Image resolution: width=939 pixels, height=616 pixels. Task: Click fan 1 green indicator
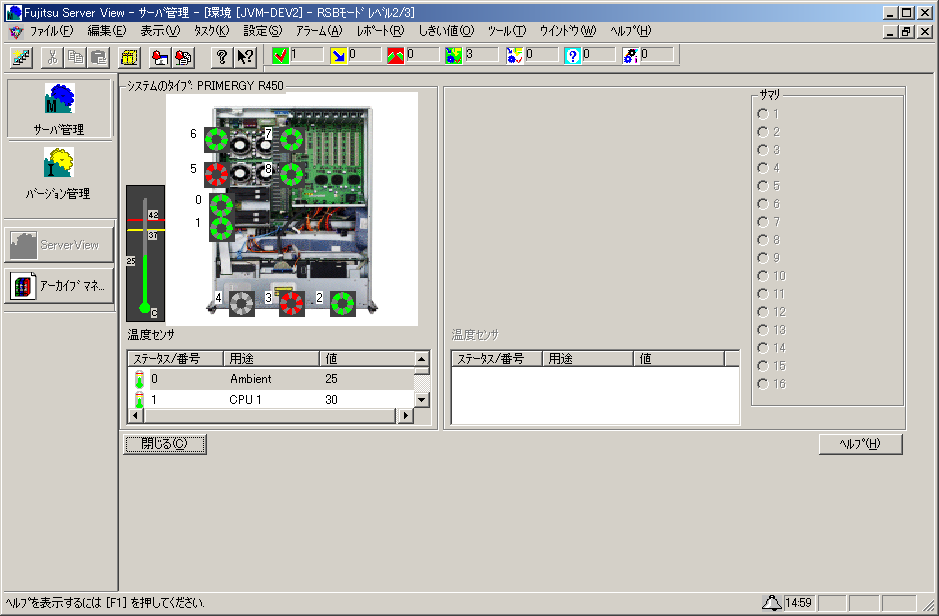221,229
